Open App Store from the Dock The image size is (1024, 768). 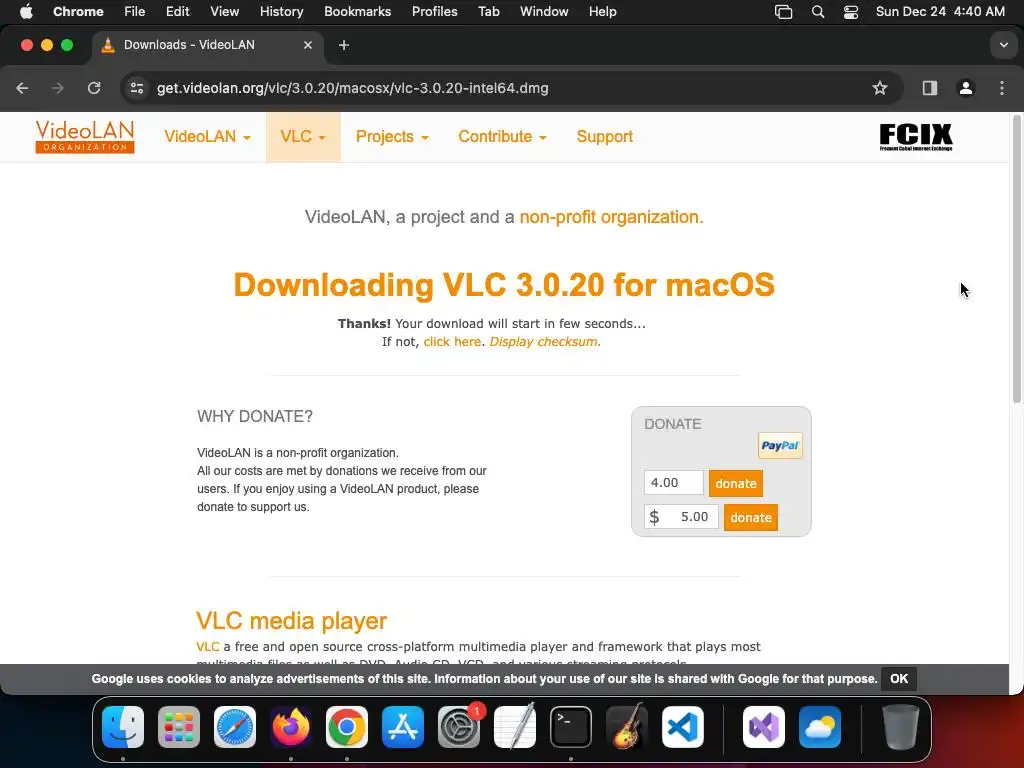pos(403,727)
